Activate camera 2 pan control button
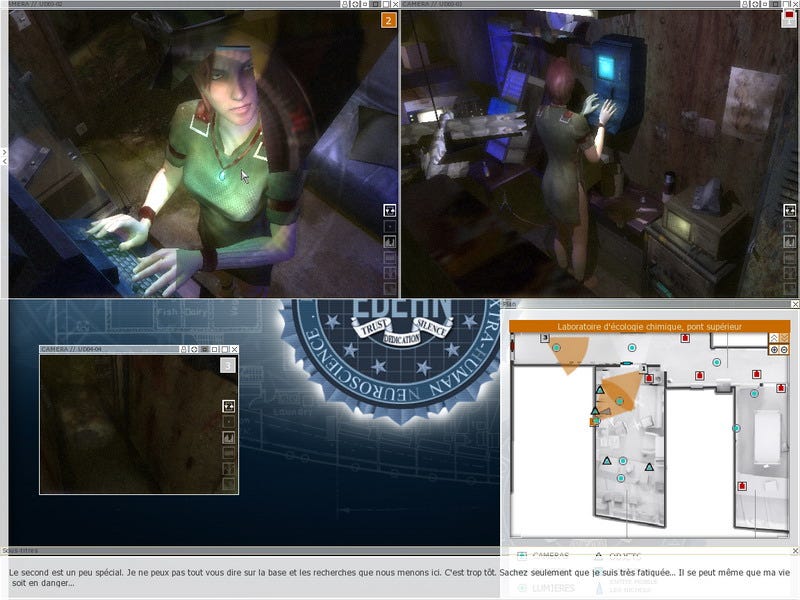Image resolution: width=800 pixels, height=600 pixels. tap(390, 210)
